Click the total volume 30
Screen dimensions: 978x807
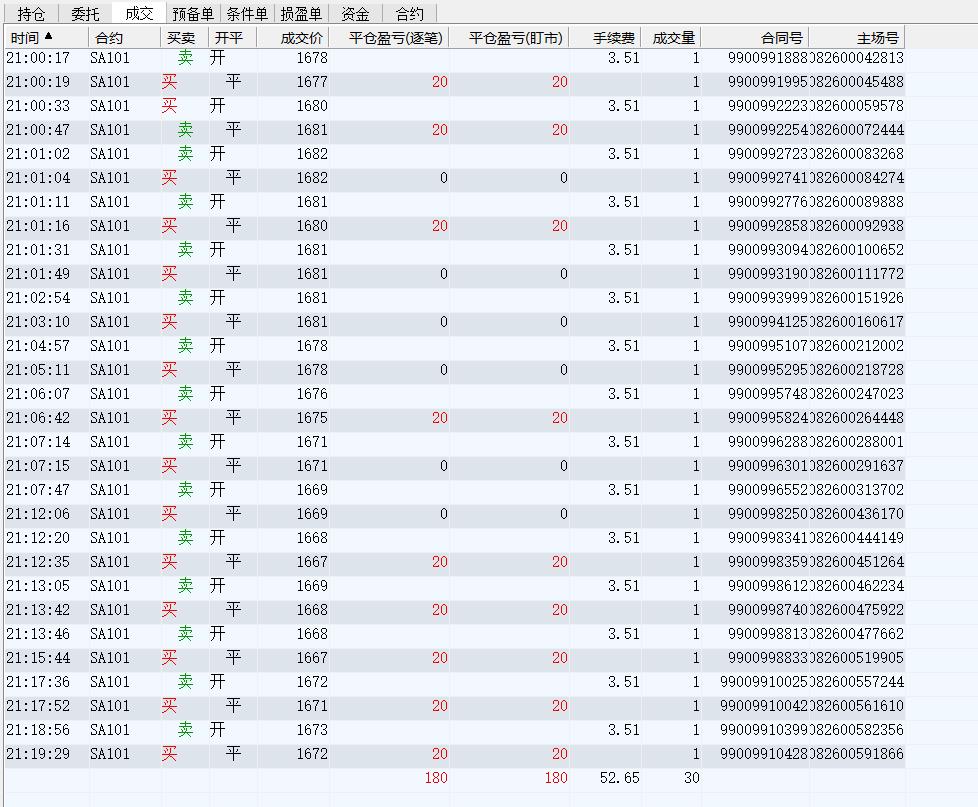pyautogui.click(x=692, y=778)
